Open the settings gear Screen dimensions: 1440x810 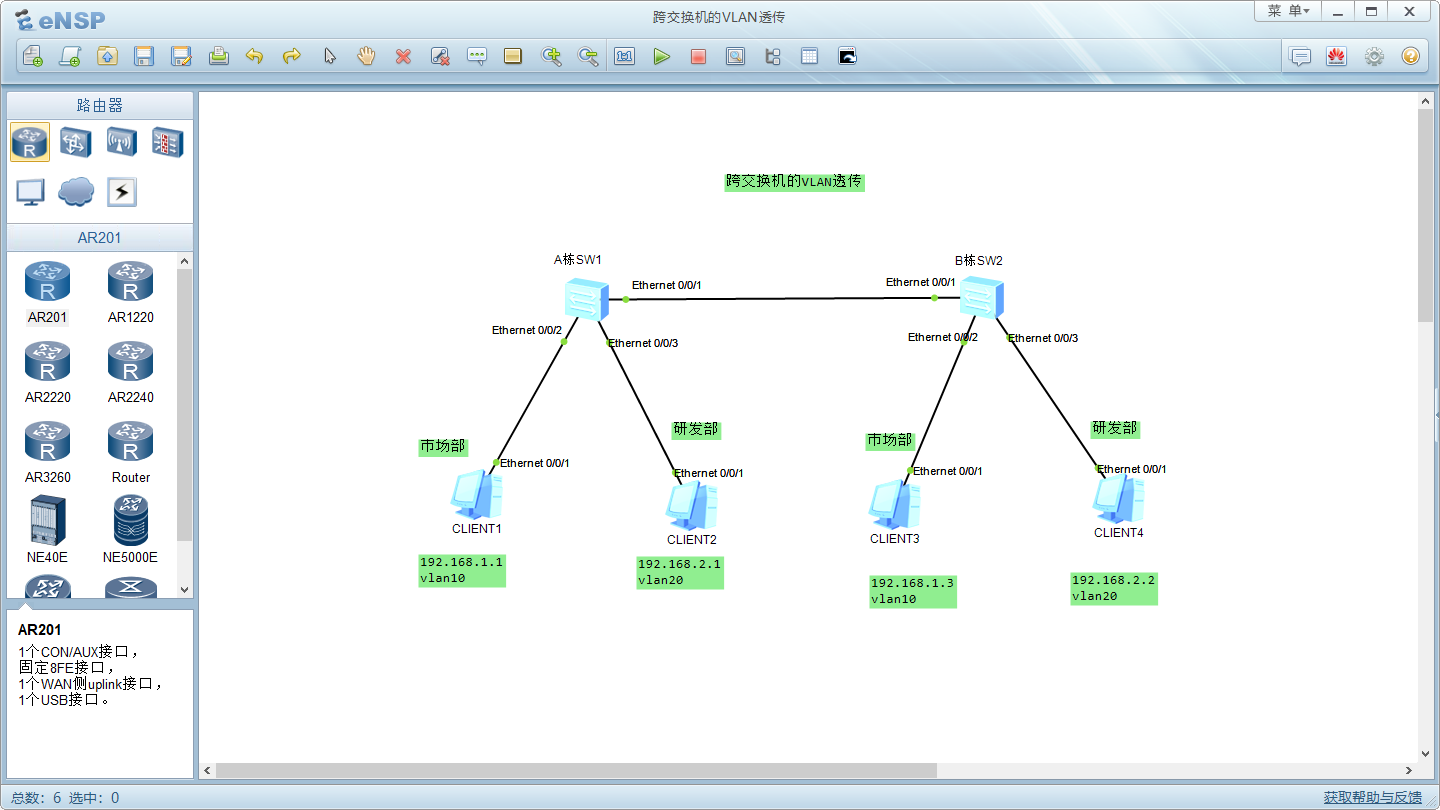coord(1374,57)
